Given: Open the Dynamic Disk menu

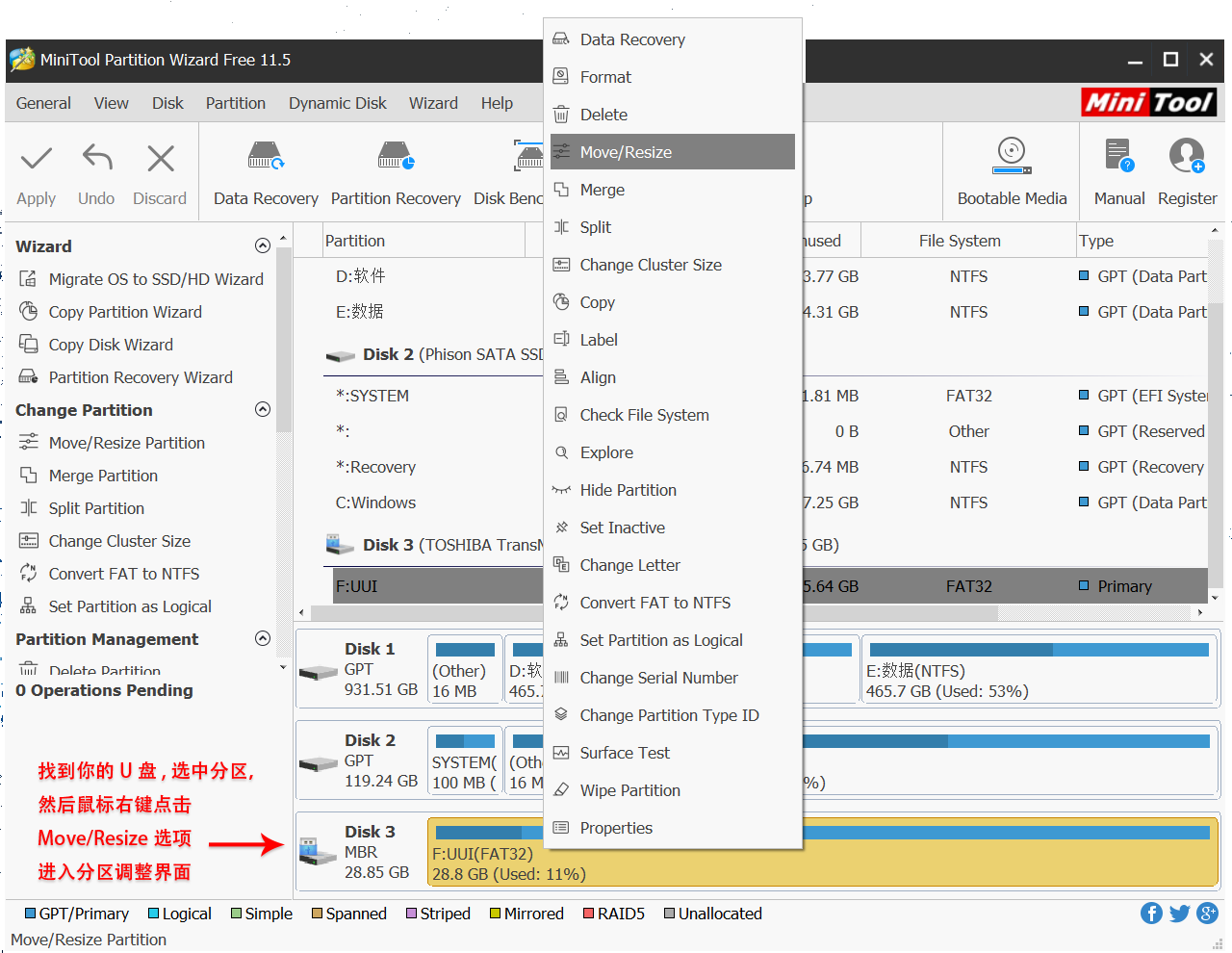Looking at the screenshot, I should tap(337, 103).
